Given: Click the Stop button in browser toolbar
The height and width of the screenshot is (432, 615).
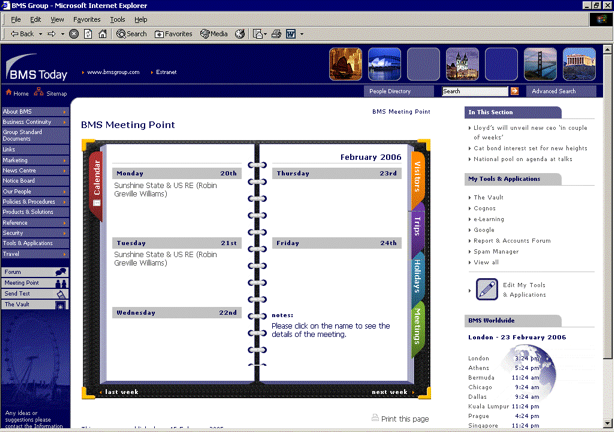Looking at the screenshot, I should click(x=75, y=33).
